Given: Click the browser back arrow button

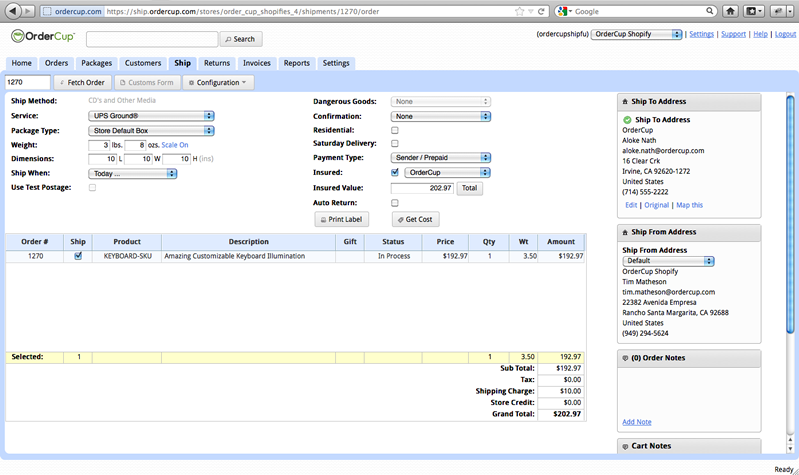Looking at the screenshot, I should [14, 11].
